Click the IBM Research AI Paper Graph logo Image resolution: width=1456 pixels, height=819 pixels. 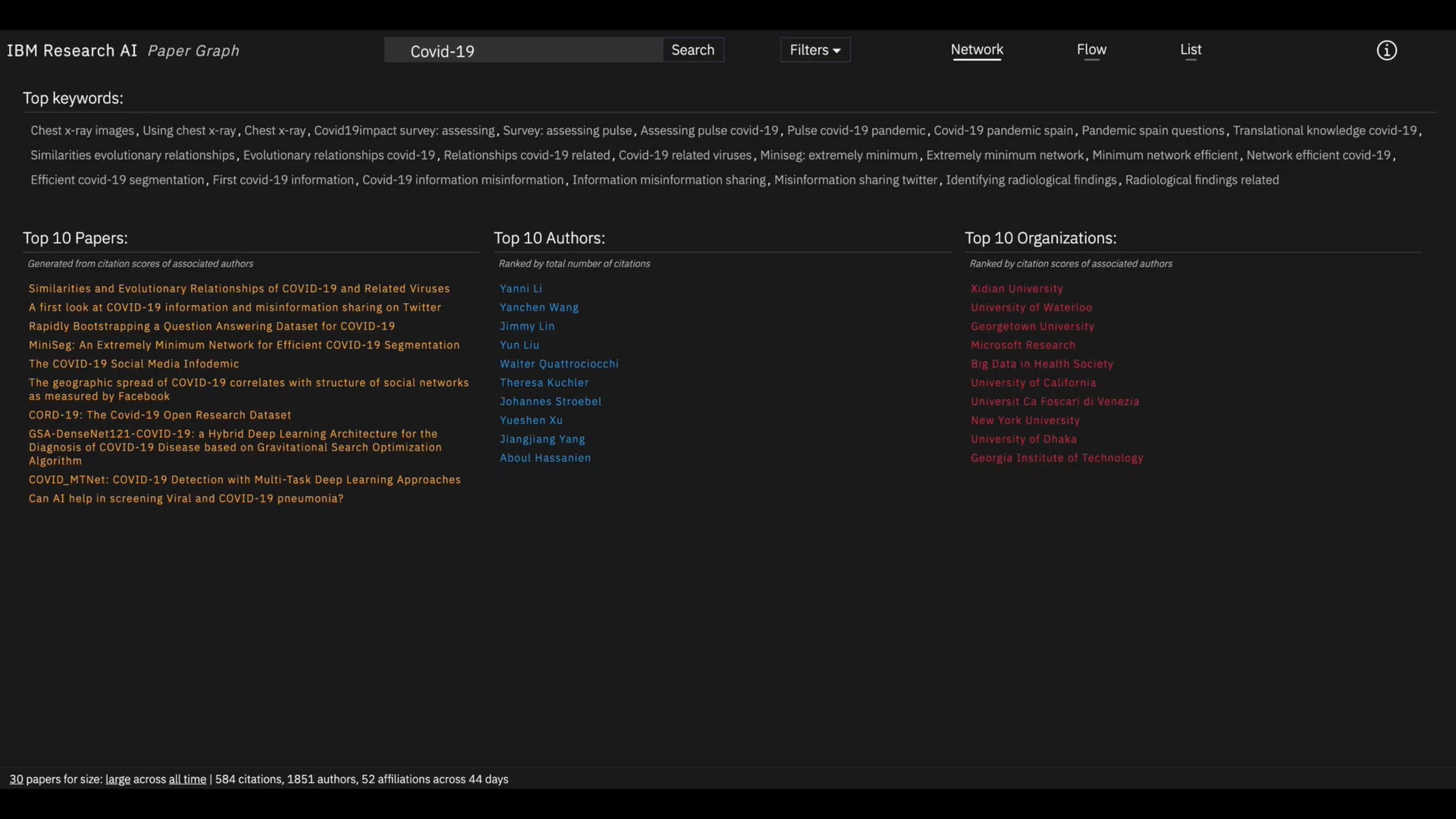[x=123, y=50]
